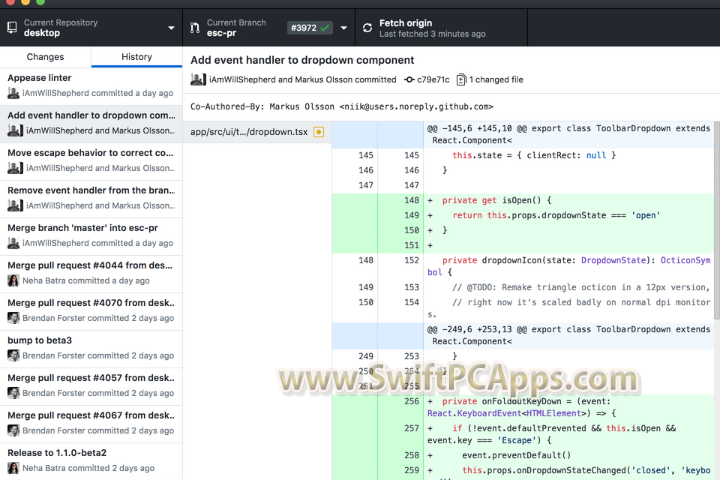Select the 'Merge pull request #4070 from desk..' commit
The height and width of the screenshot is (480, 720).
pos(91,311)
